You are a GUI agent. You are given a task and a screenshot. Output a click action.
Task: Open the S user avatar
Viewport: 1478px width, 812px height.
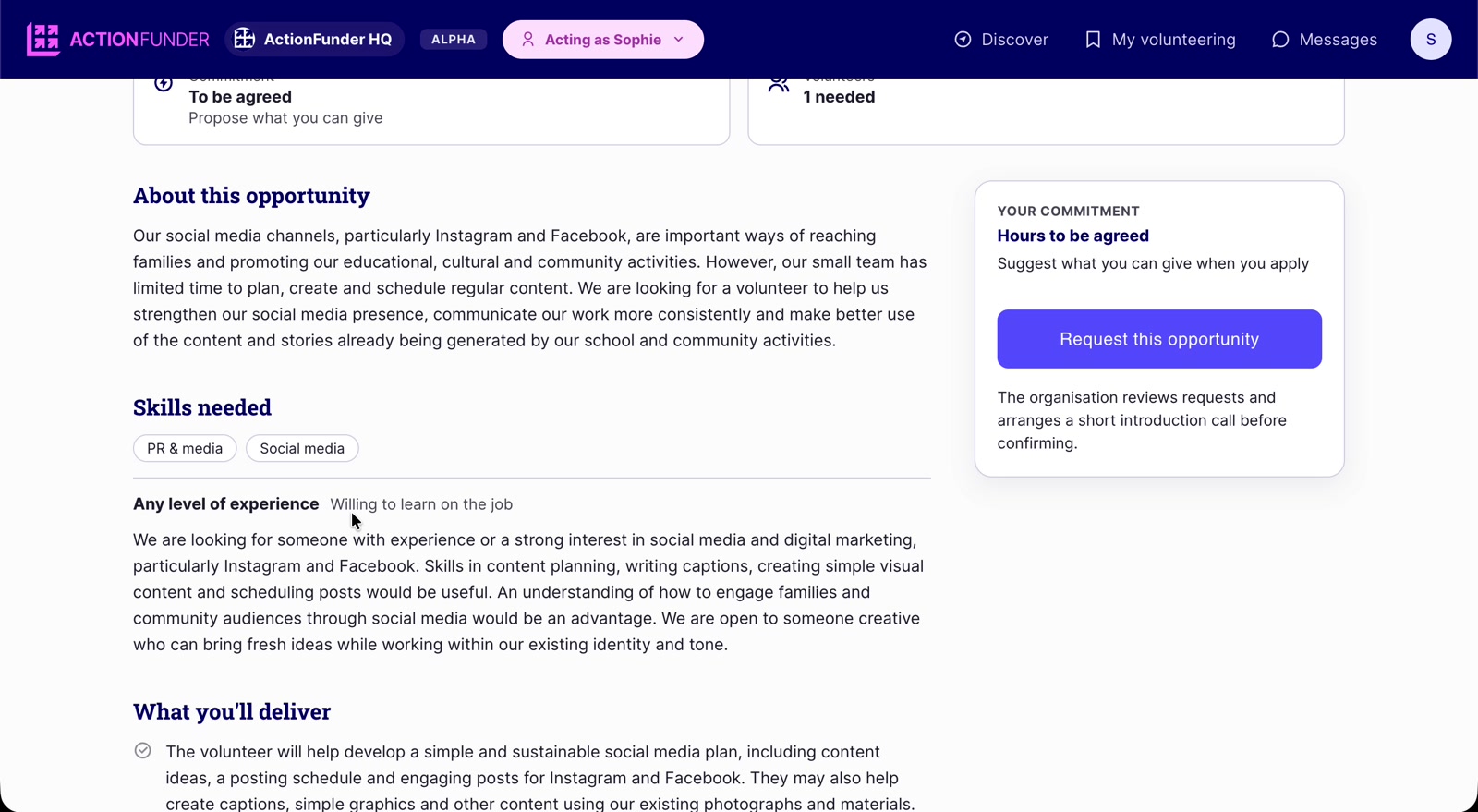1431,40
